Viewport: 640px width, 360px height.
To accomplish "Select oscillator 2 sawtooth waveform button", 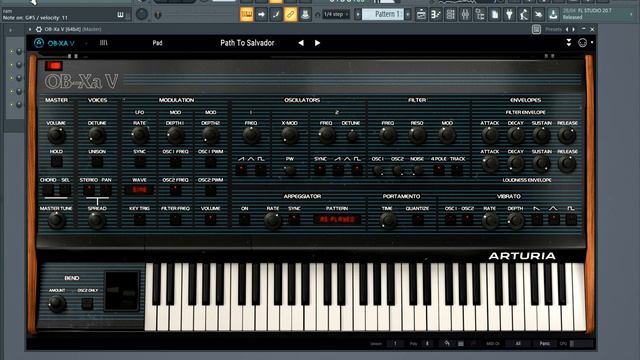I will coord(338,169).
